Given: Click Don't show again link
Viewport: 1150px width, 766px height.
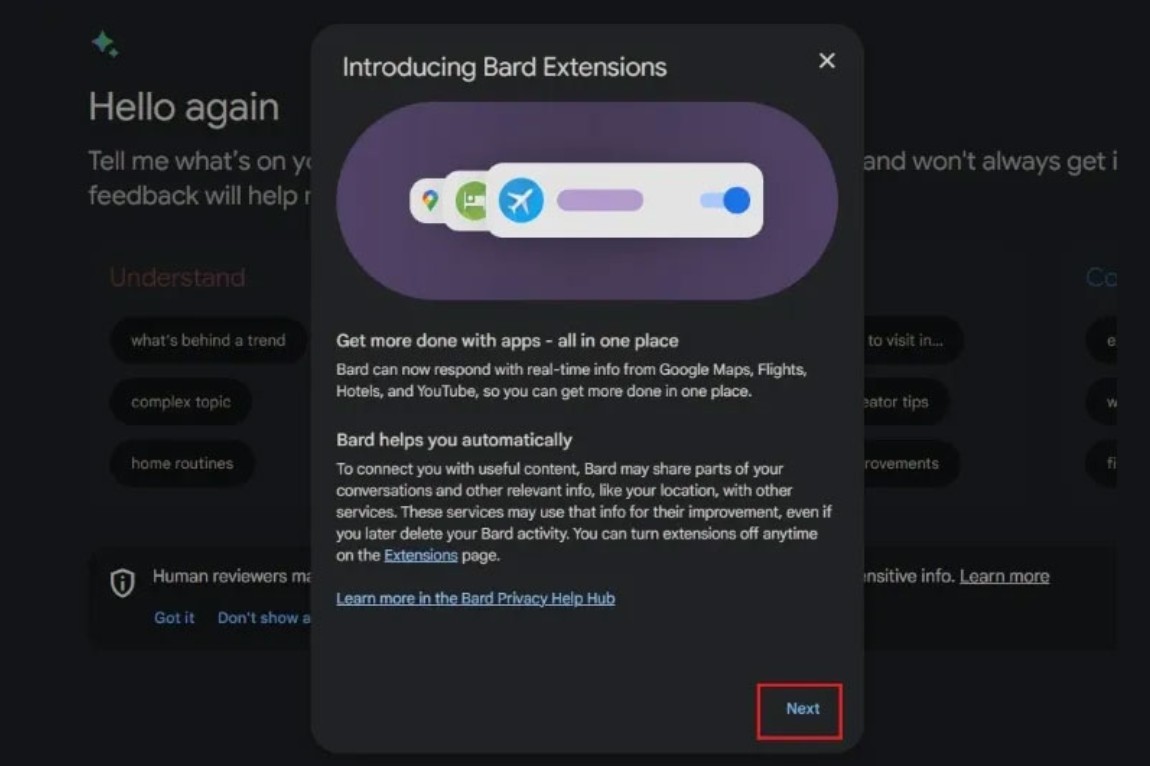Looking at the screenshot, I should [x=264, y=618].
